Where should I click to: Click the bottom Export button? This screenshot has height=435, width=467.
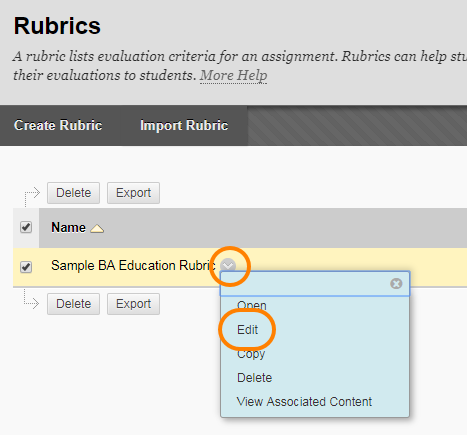(x=133, y=304)
